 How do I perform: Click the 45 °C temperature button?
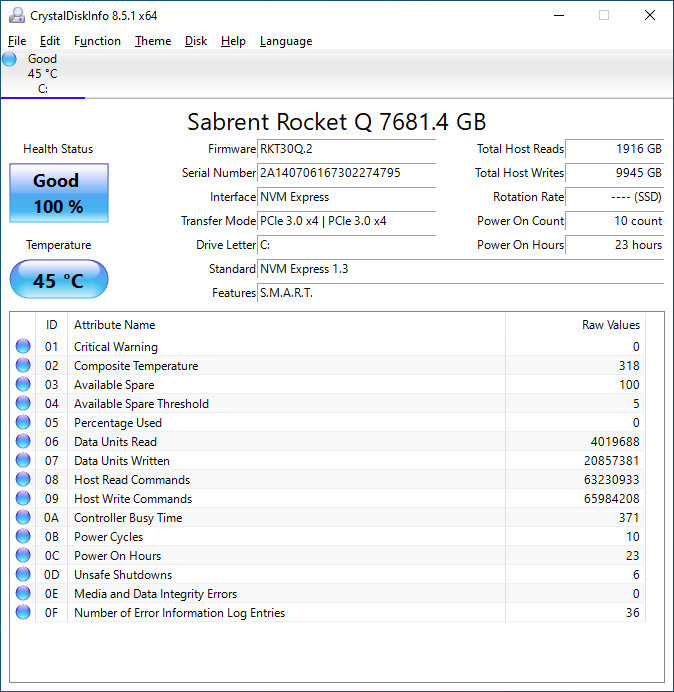59,280
